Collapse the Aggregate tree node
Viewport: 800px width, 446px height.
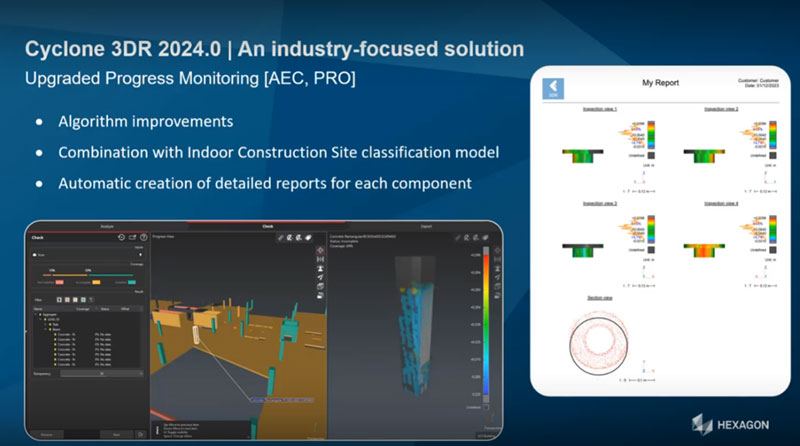[x=36, y=314]
